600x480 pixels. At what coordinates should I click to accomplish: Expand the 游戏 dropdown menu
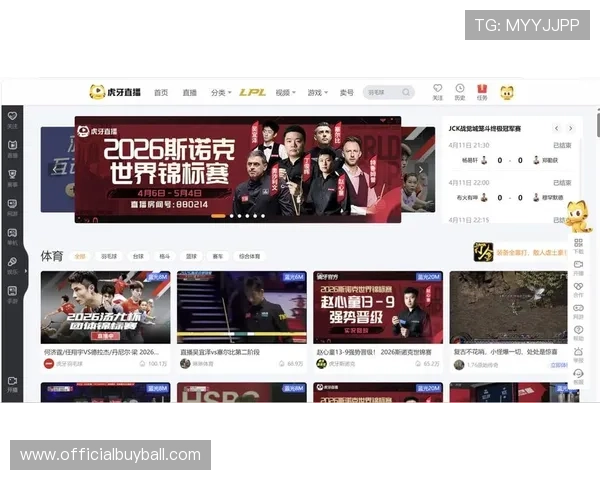[x=318, y=92]
